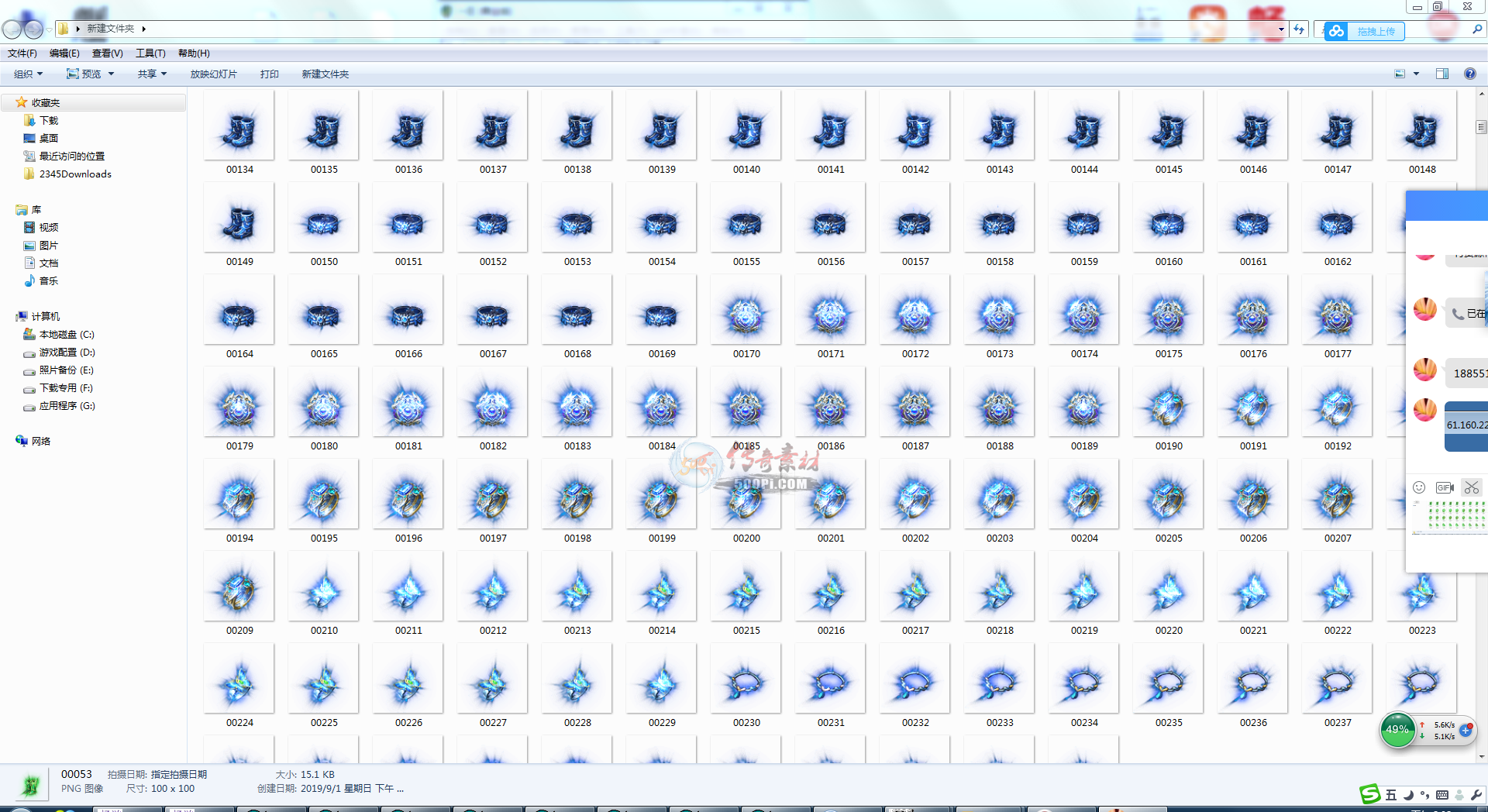This screenshot has height=812, width=1488.
Task: Expand the 组织 dropdown
Action: 28,74
